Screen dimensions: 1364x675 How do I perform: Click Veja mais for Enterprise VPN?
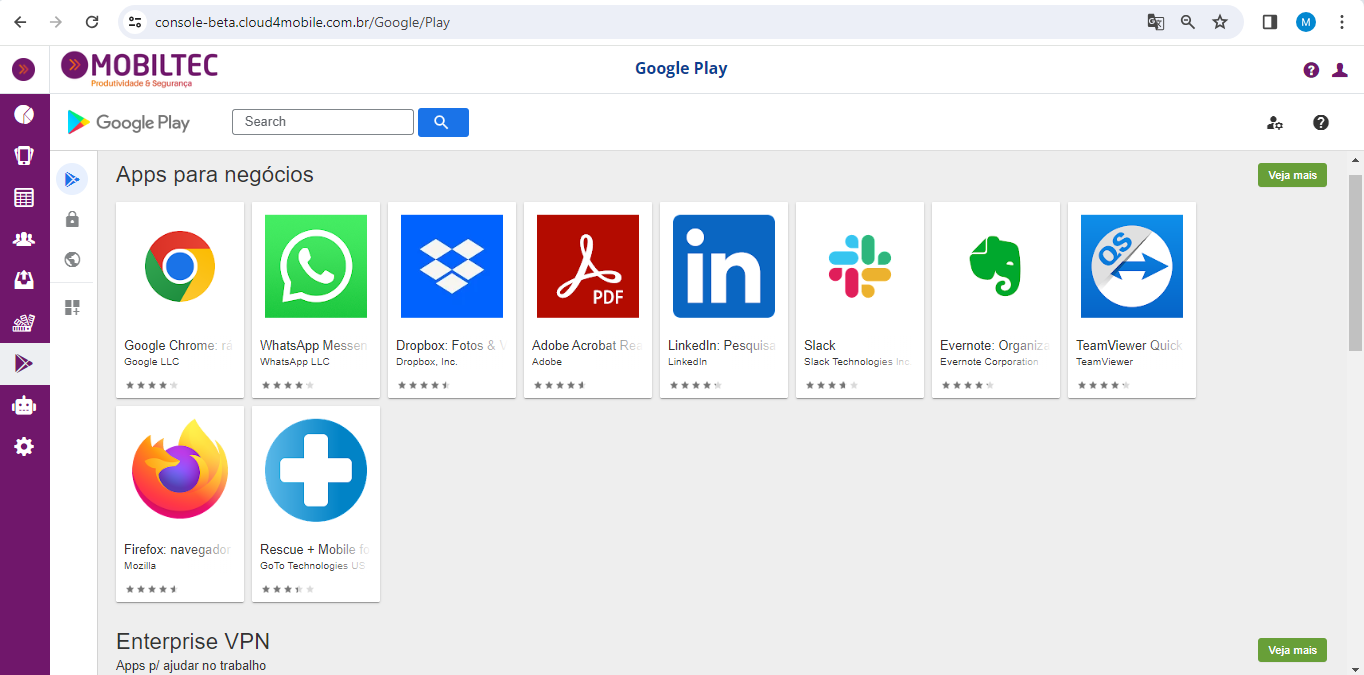1292,650
